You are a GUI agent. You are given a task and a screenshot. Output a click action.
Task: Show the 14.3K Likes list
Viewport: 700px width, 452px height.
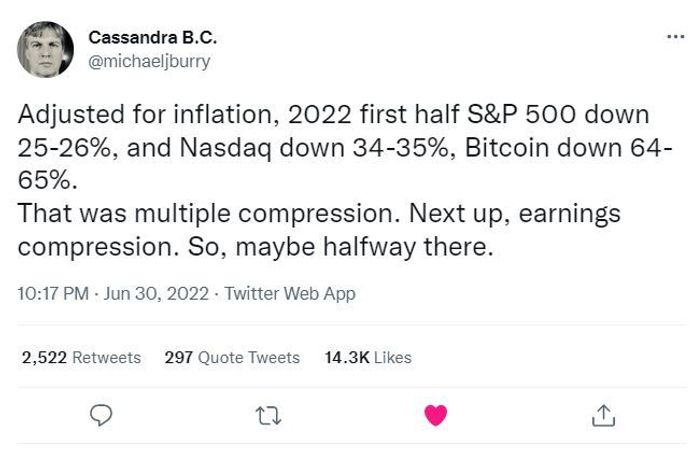click(368, 357)
